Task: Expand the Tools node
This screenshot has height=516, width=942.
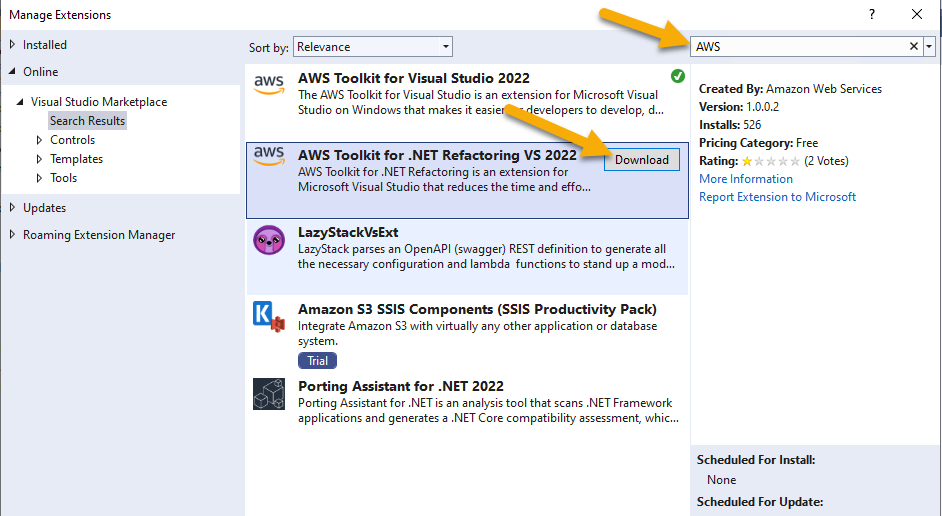Action: [39, 178]
